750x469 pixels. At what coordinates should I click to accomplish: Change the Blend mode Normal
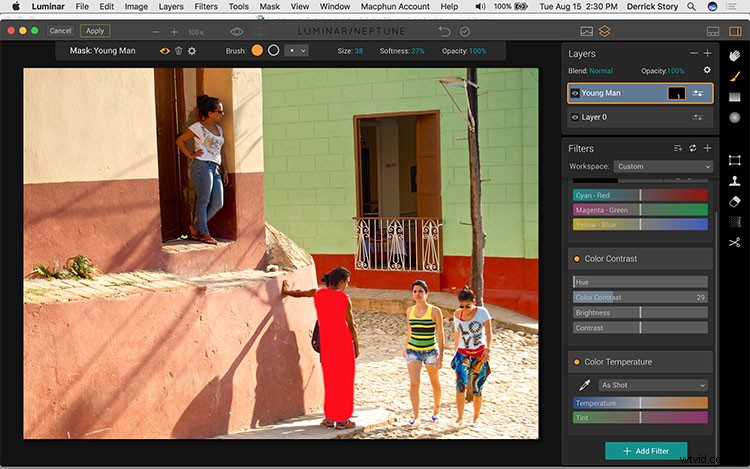601,71
